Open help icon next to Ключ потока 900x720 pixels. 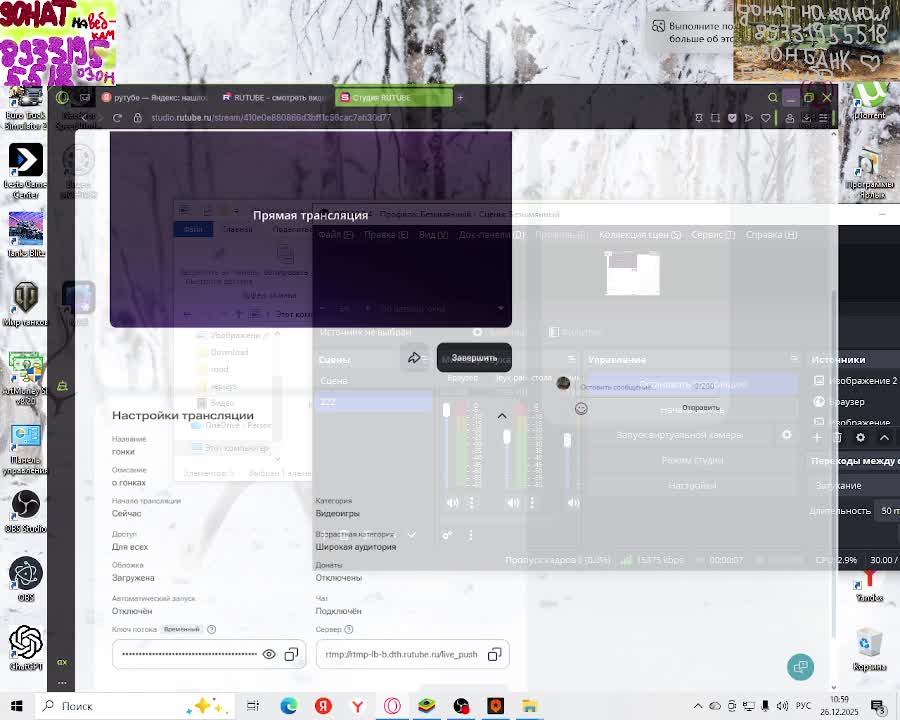[211, 629]
